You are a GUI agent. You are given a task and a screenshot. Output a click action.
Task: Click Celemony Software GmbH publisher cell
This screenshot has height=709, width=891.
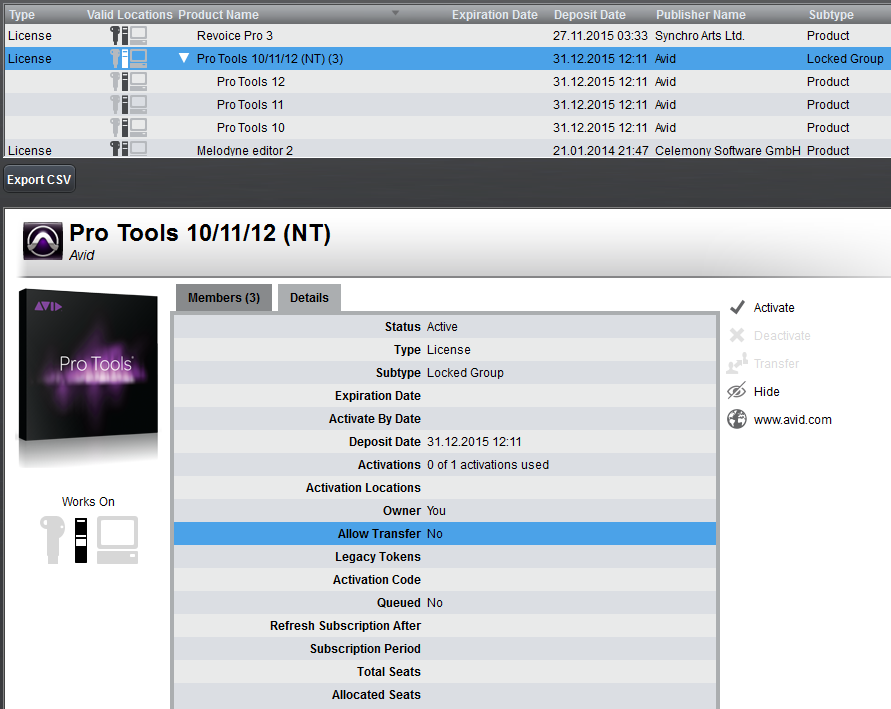[x=727, y=151]
